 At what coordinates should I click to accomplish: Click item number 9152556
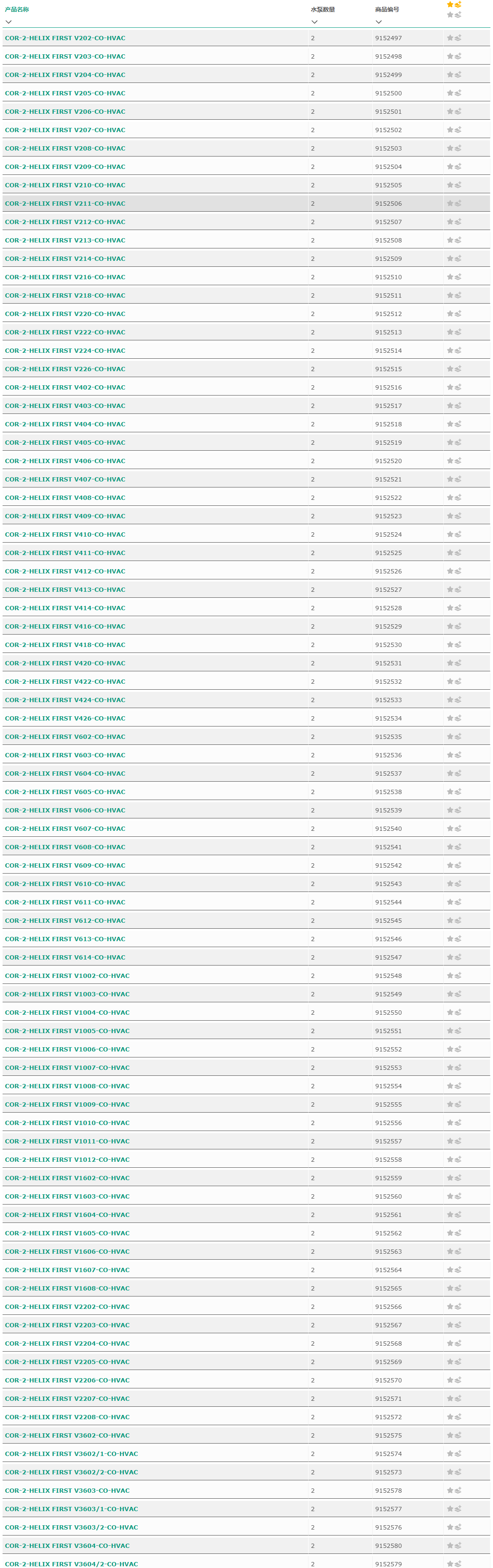[x=389, y=1123]
